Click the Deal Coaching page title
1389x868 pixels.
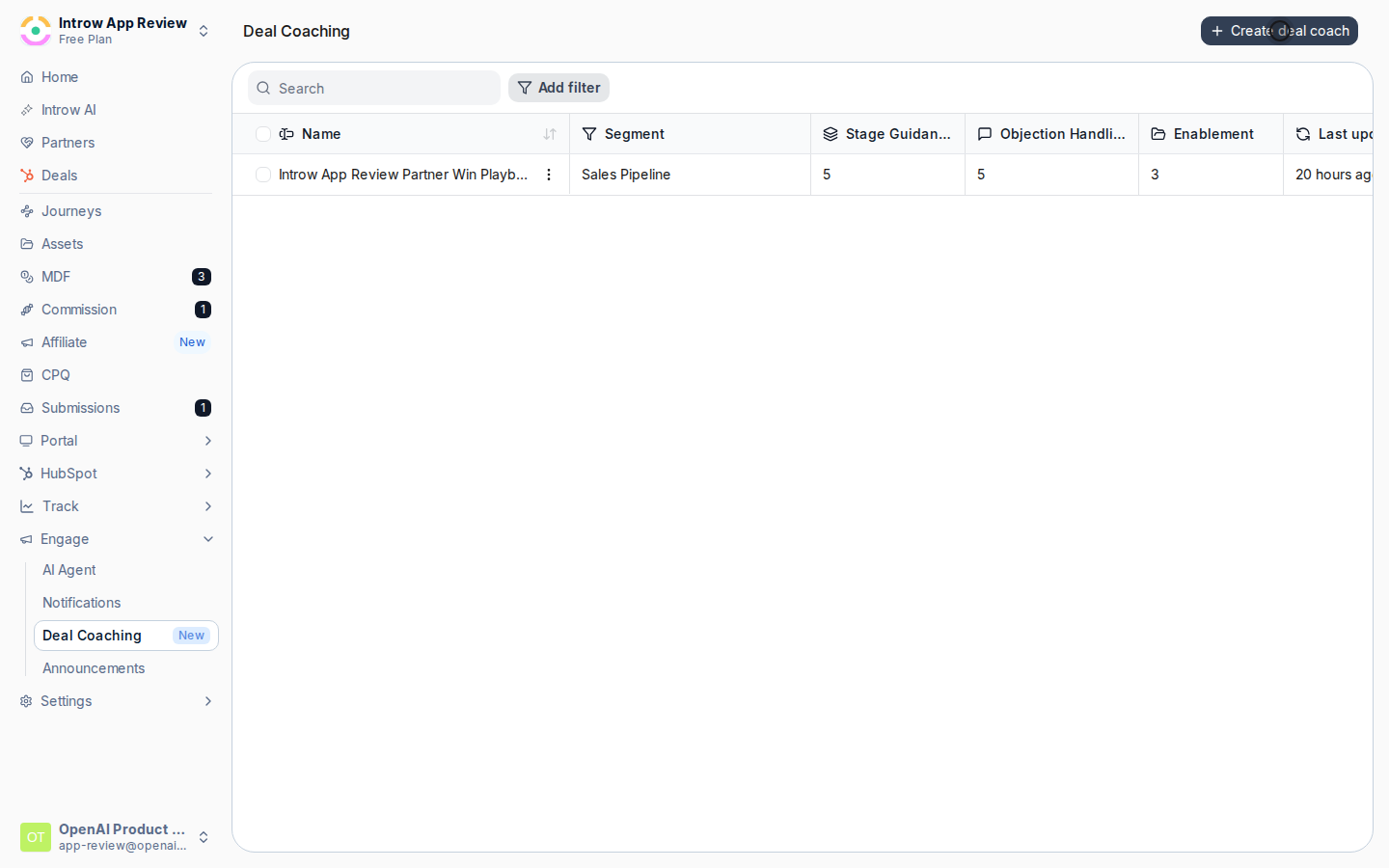click(x=296, y=31)
